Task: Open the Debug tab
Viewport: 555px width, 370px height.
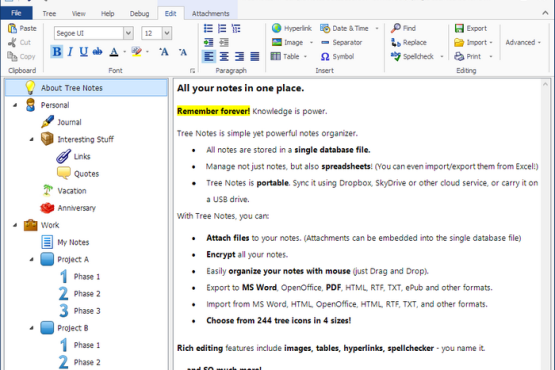Action: [x=139, y=13]
